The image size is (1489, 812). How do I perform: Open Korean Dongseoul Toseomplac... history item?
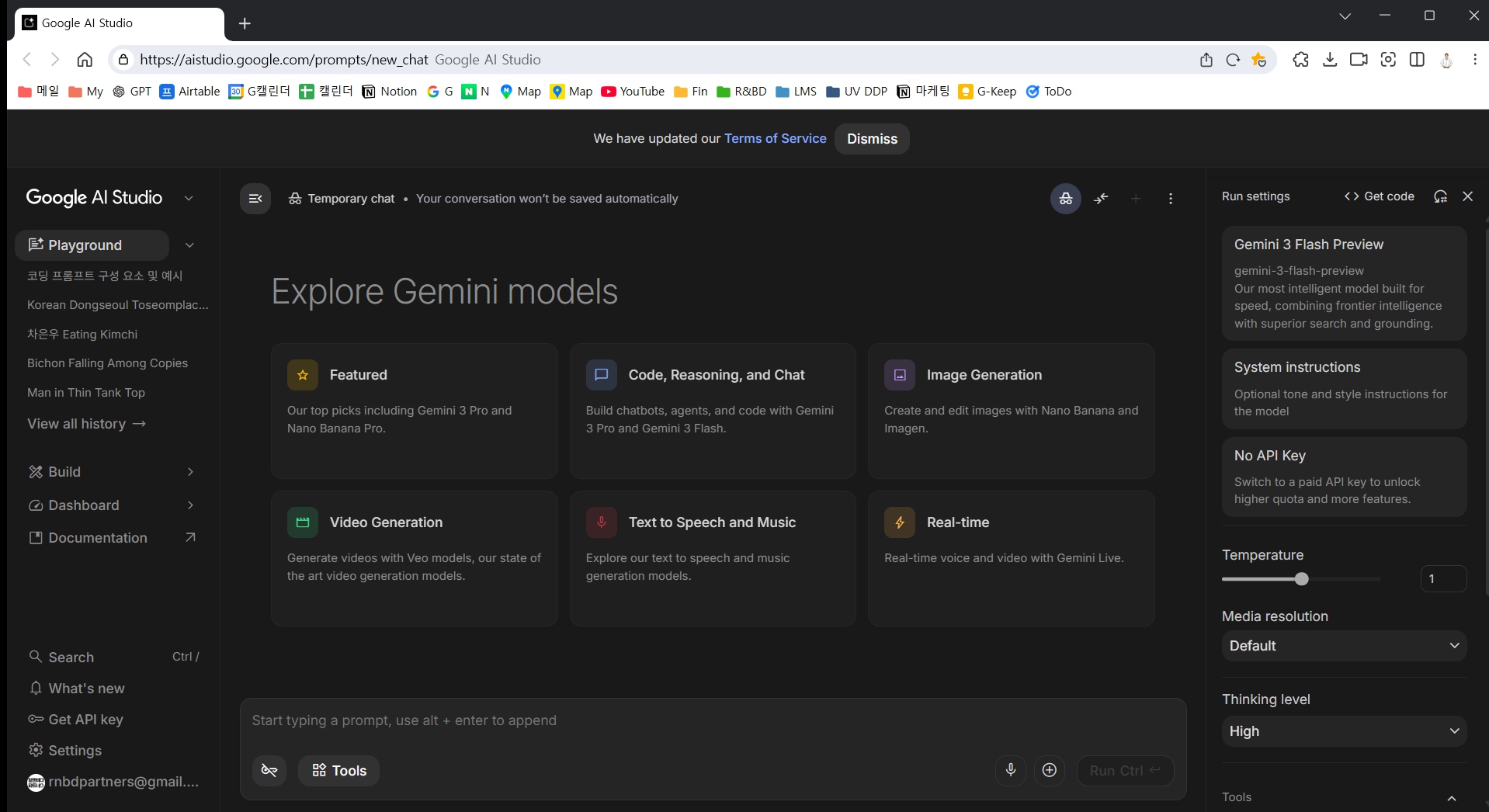point(118,305)
